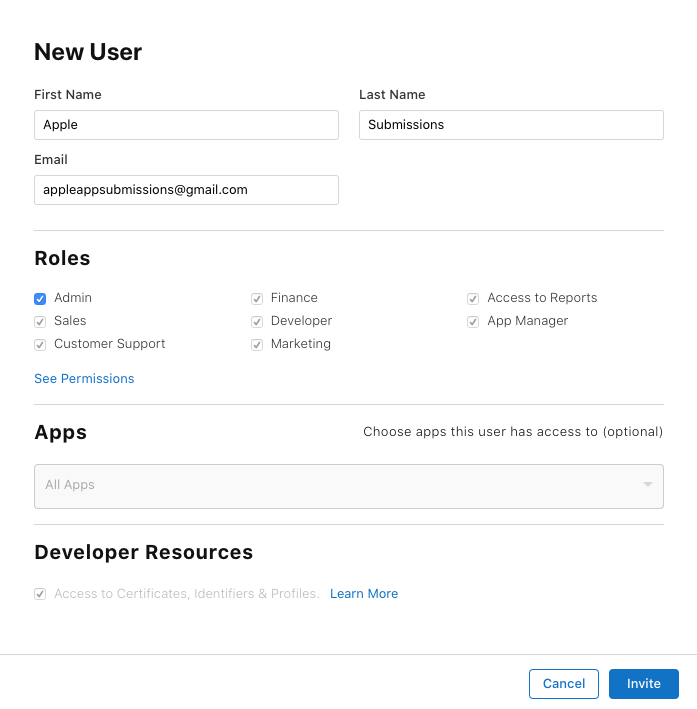Screen dimensions: 697x709
Task: Click the Email input field
Action: tap(186, 190)
